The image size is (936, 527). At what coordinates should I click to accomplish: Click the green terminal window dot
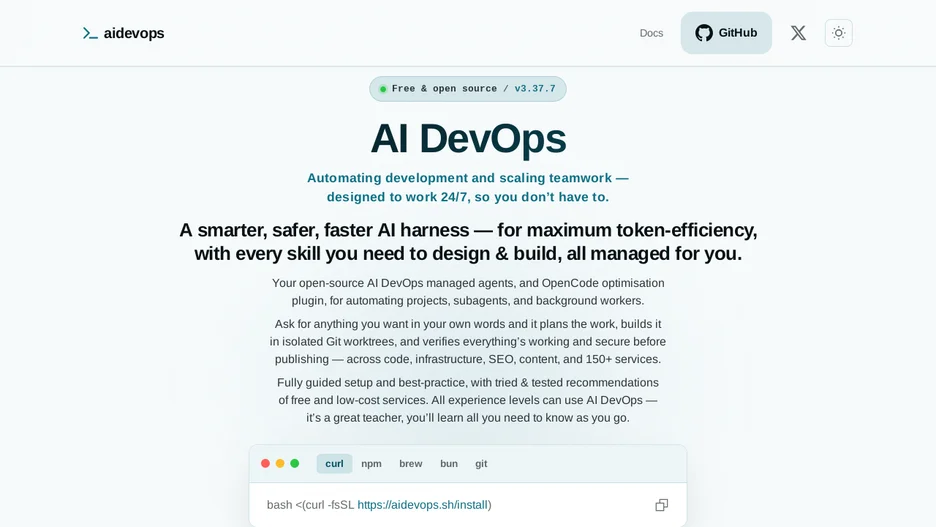pyautogui.click(x=294, y=463)
